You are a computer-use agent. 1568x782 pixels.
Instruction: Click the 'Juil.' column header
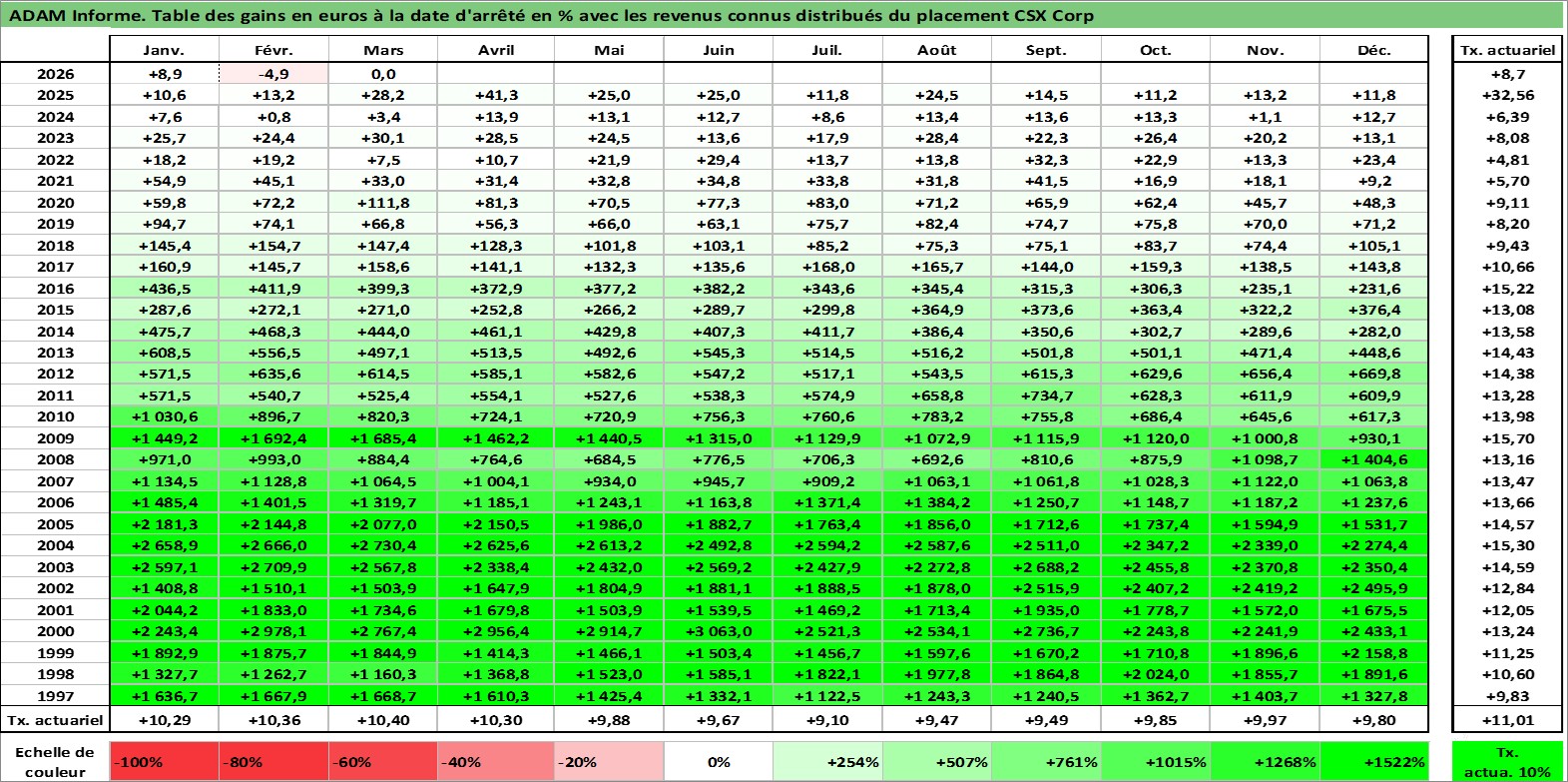(827, 50)
